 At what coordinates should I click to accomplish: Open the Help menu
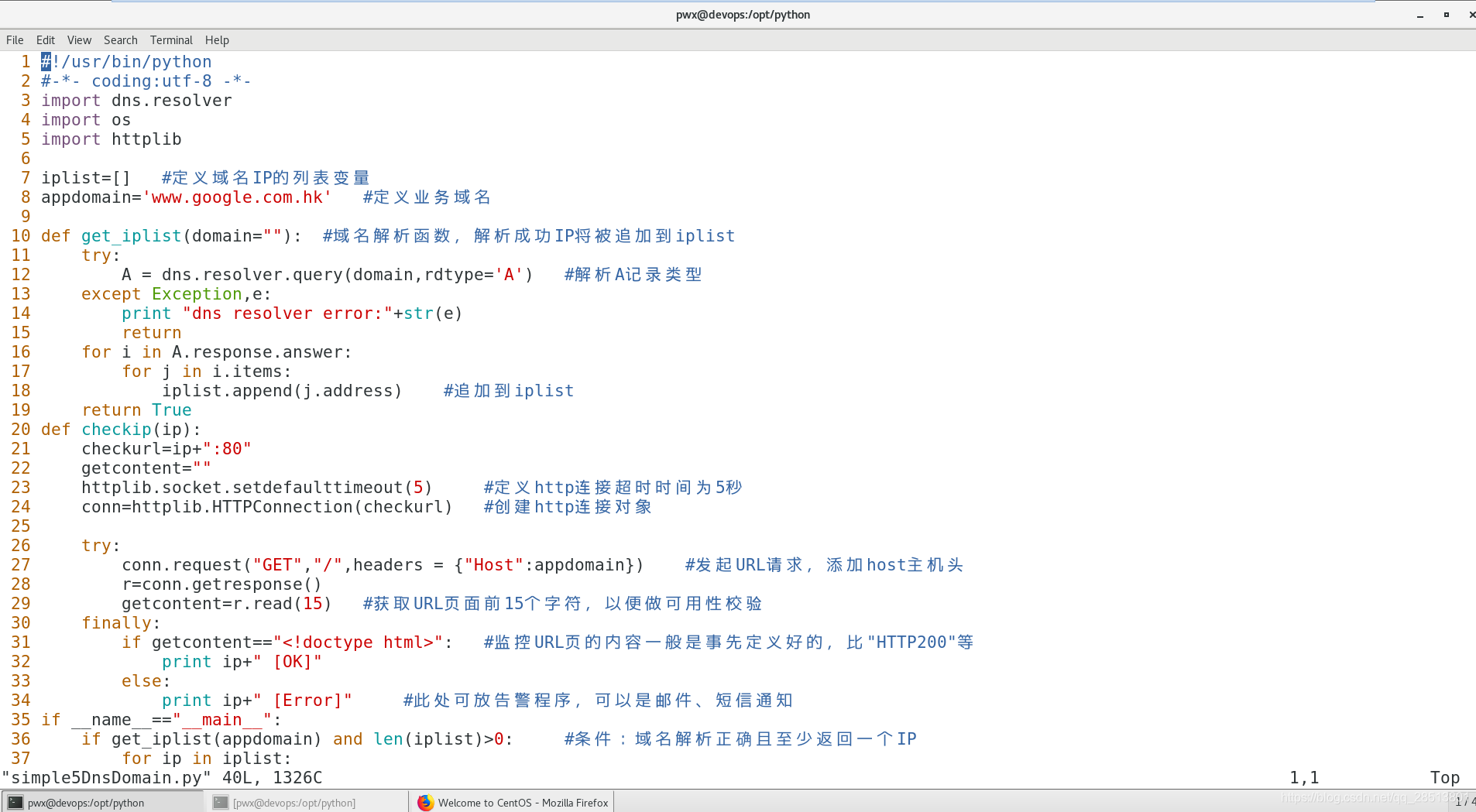tap(217, 40)
